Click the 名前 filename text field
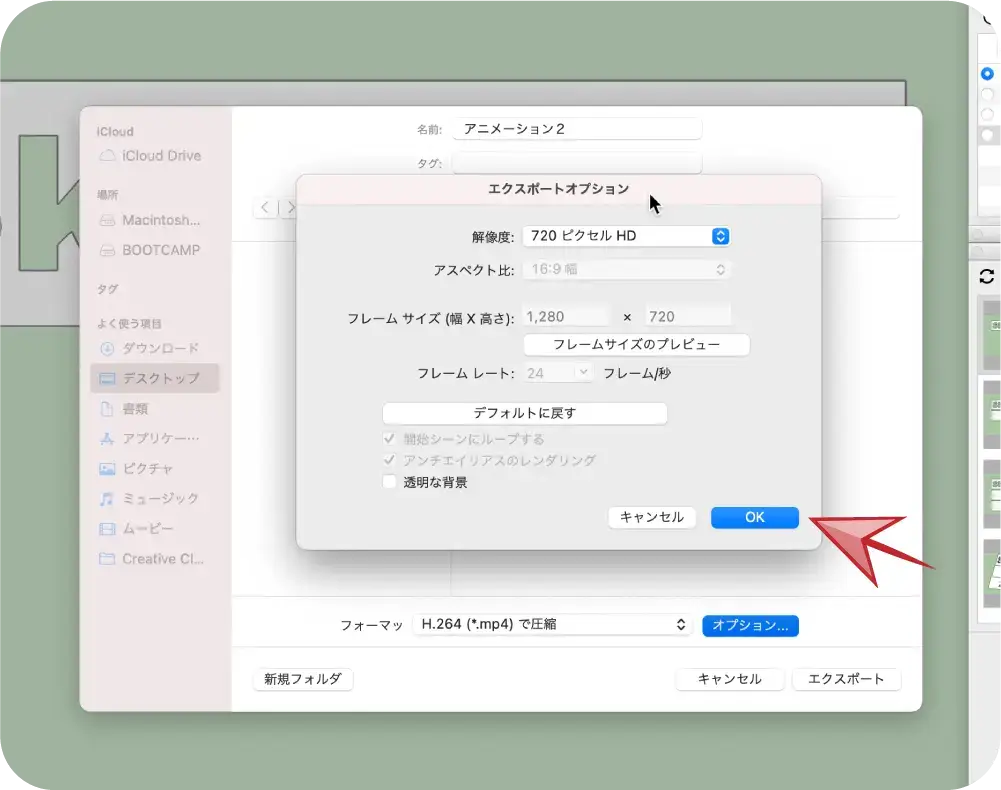Viewport: 1001px width, 790px height. coord(577,129)
